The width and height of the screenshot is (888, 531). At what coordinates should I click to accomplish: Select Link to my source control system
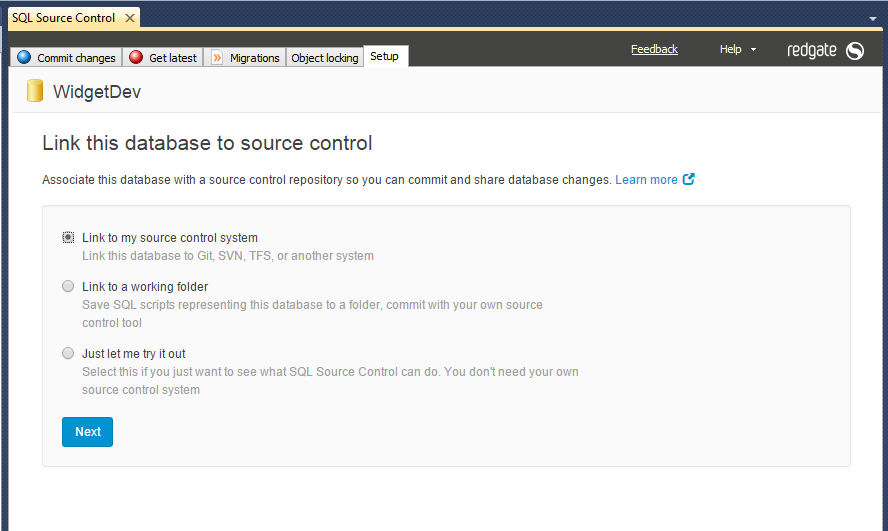coord(68,238)
